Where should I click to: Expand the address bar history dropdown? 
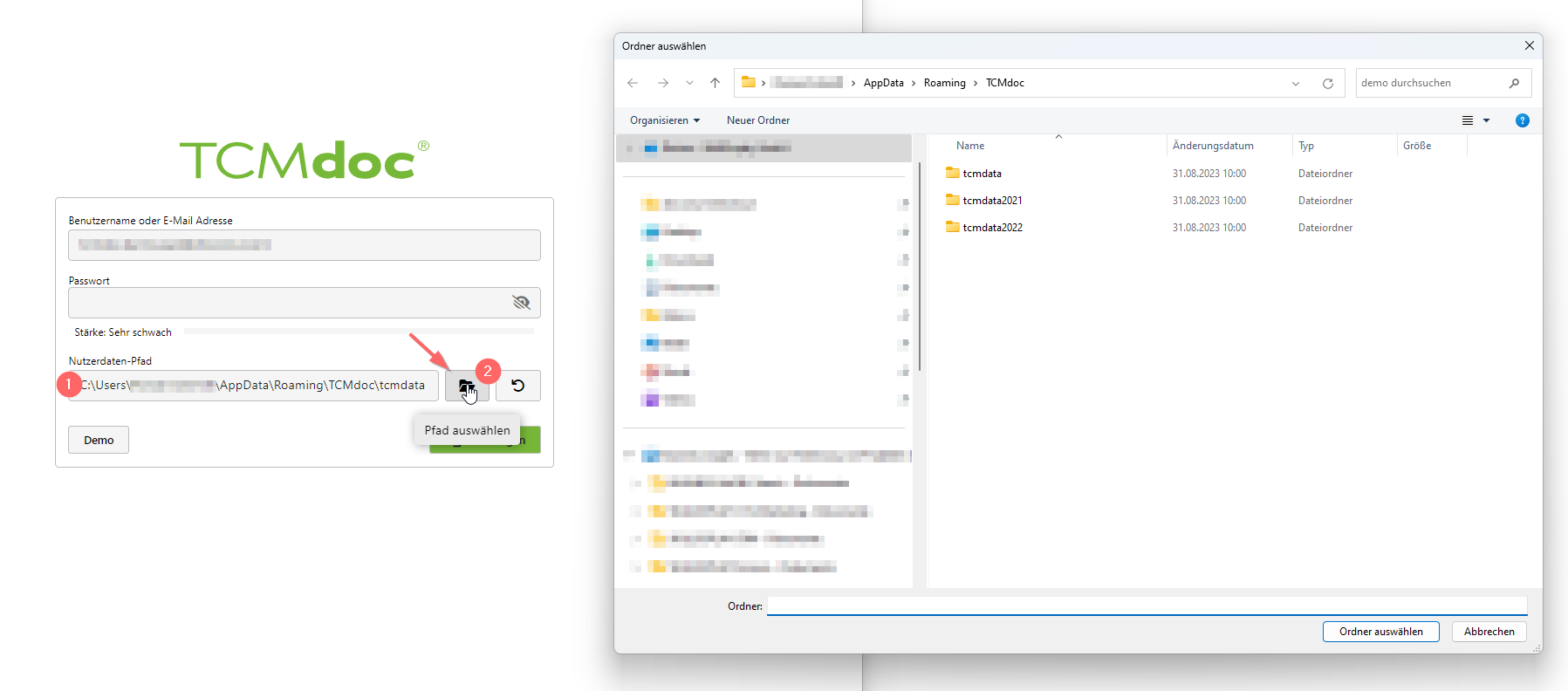[x=1296, y=84]
